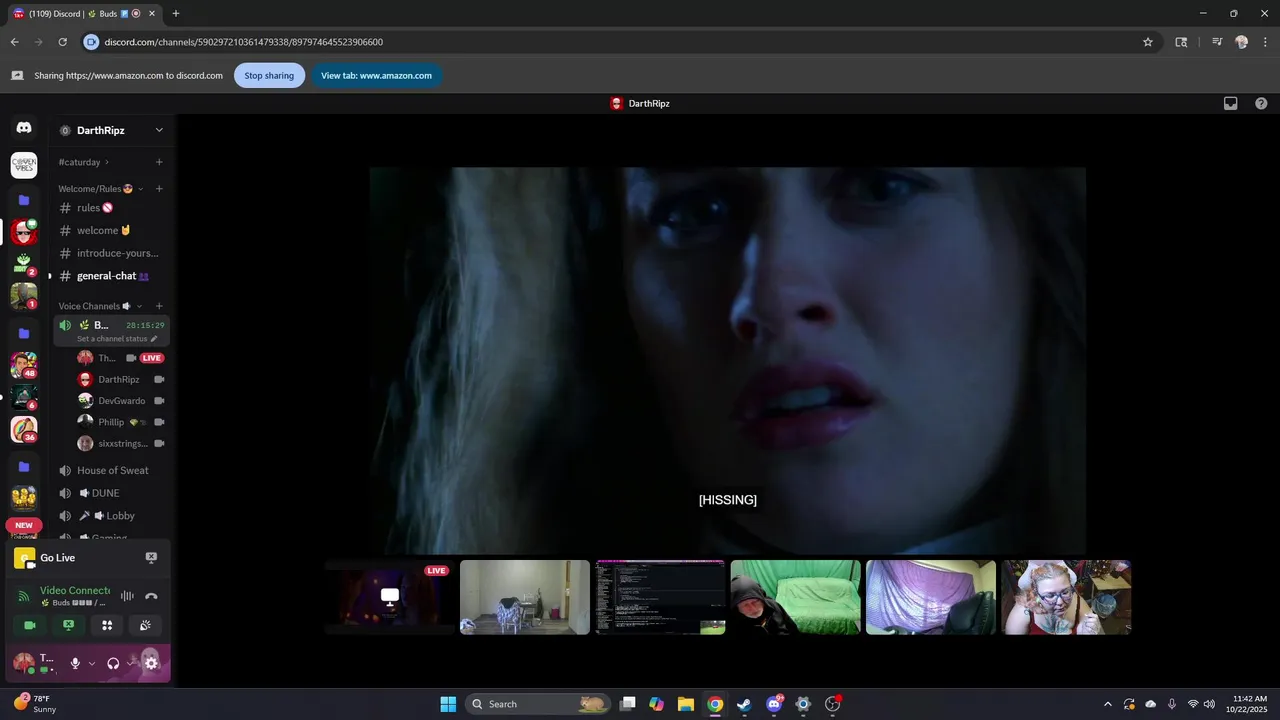The height and width of the screenshot is (720, 1280).
Task: Open Discord direct messages home icon
Action: click(24, 128)
